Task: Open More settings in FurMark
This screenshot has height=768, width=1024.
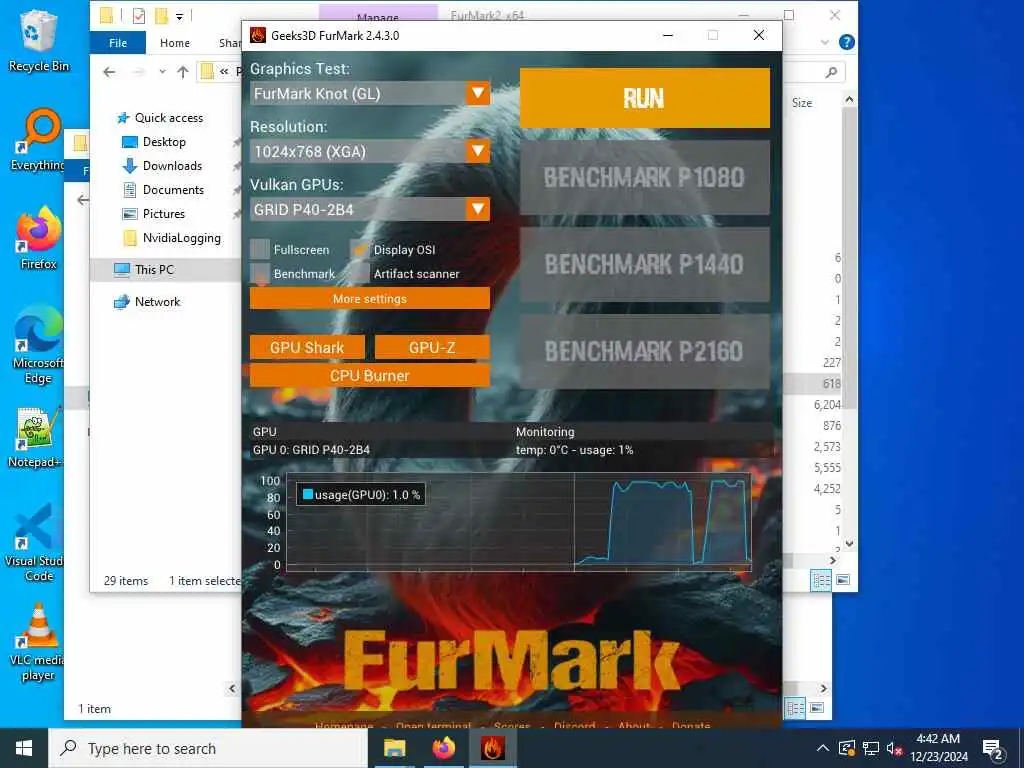Action: click(370, 298)
